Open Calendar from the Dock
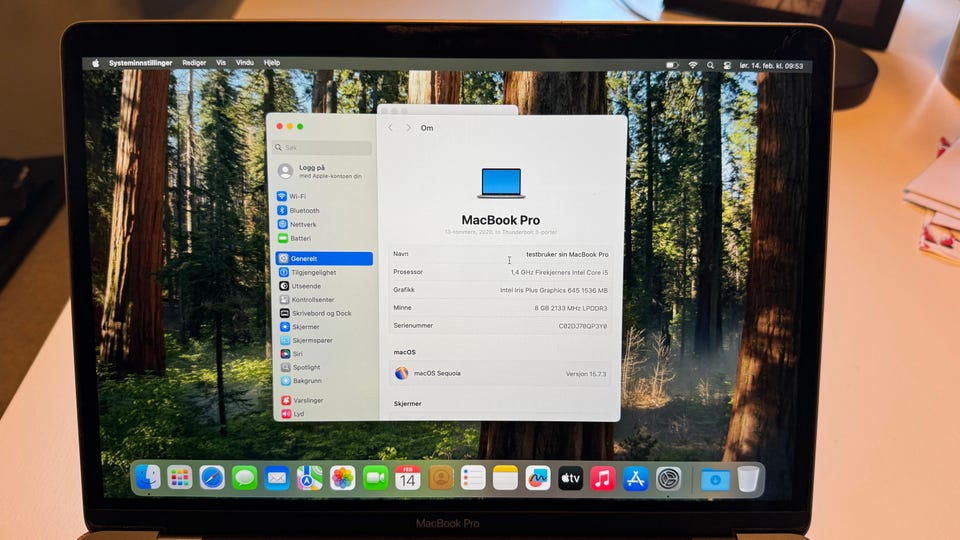This screenshot has width=960, height=540. point(408,478)
